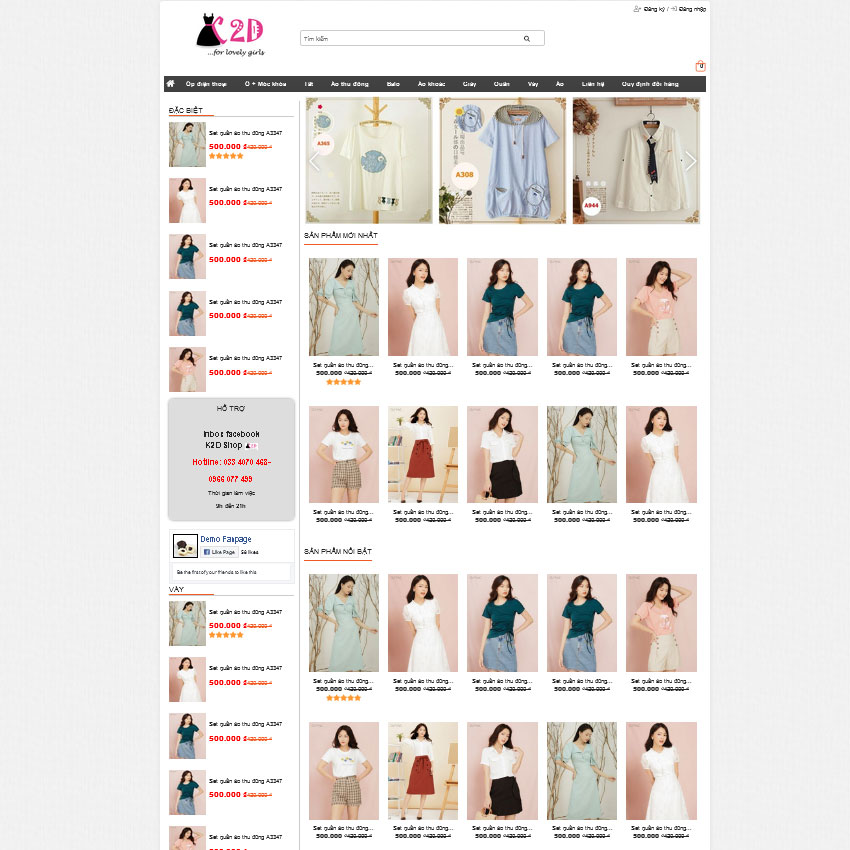
Task: Open the Áo thu đông menu
Action: pyautogui.click(x=350, y=84)
